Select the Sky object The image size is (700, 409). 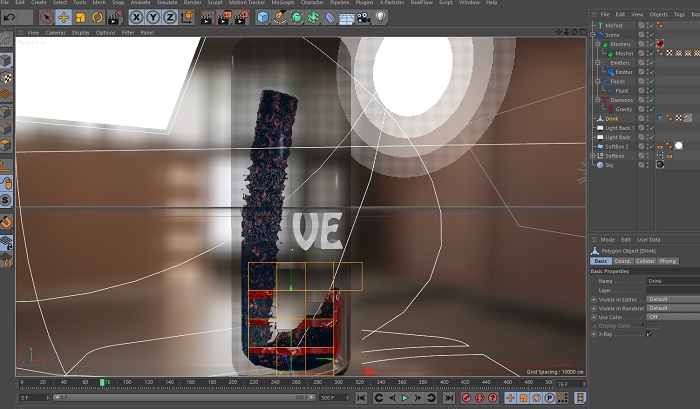[x=609, y=165]
